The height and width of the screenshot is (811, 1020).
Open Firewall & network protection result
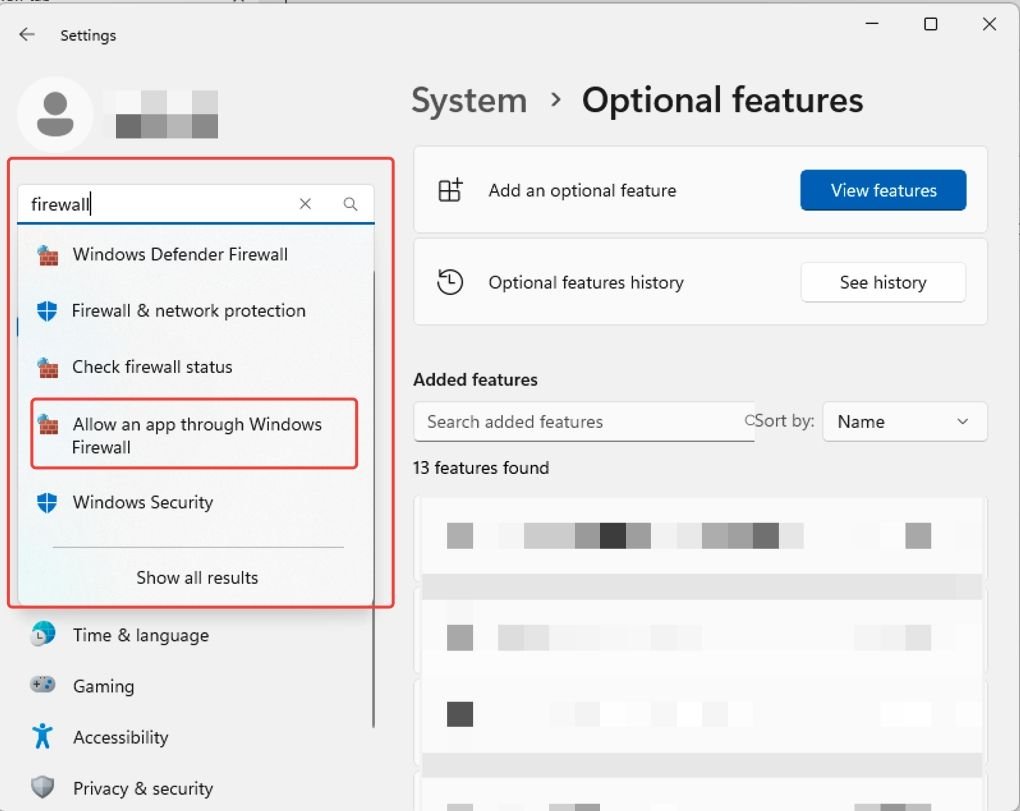196,311
